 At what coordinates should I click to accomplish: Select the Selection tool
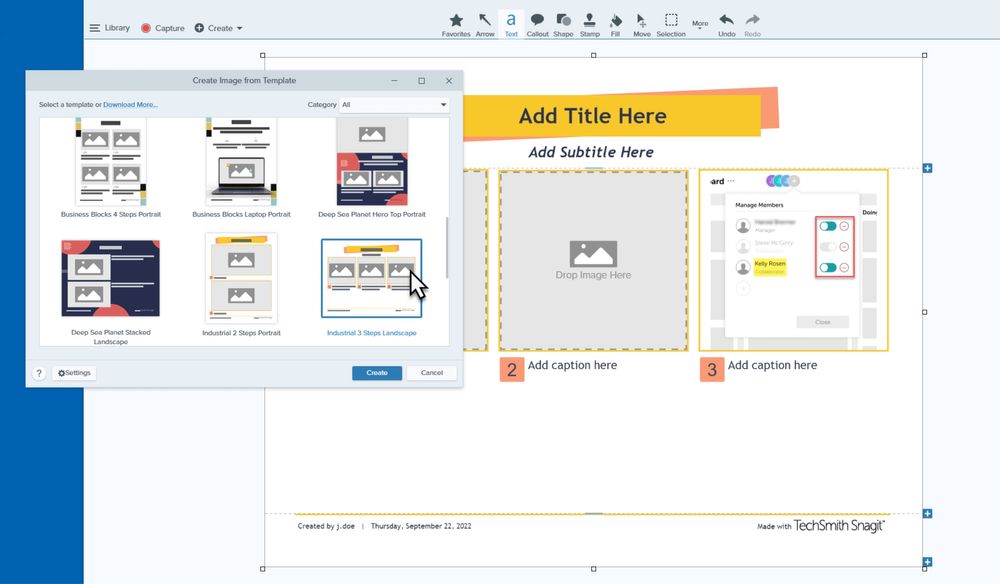pos(671,25)
